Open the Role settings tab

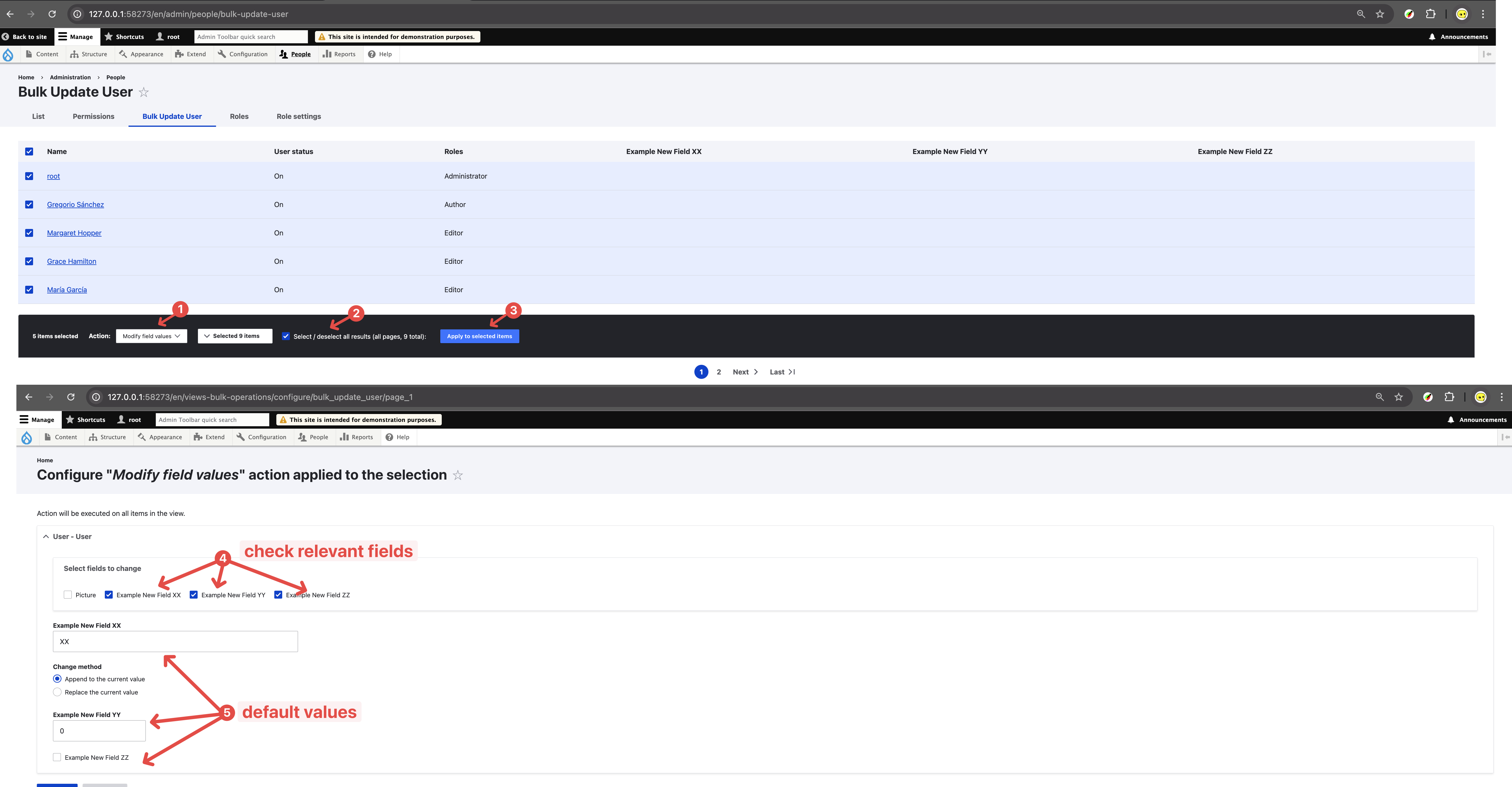pyautogui.click(x=298, y=116)
